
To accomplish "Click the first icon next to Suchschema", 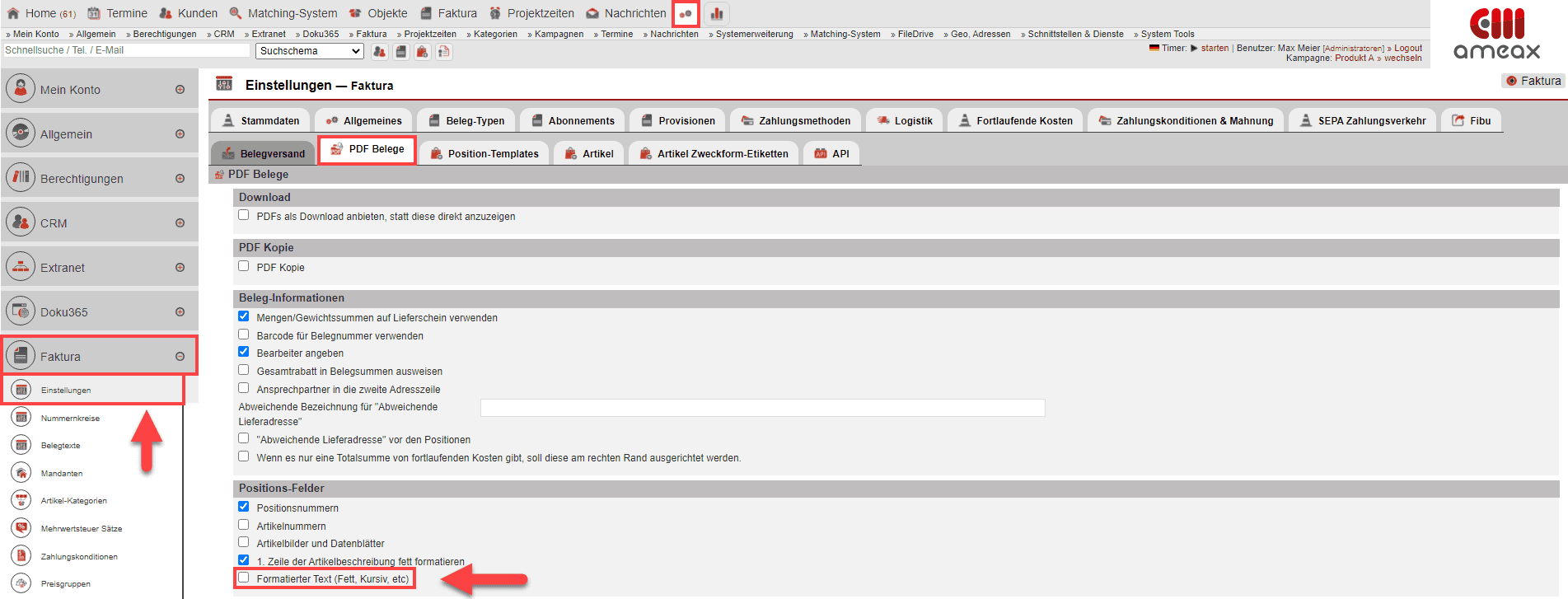I will coord(379,52).
